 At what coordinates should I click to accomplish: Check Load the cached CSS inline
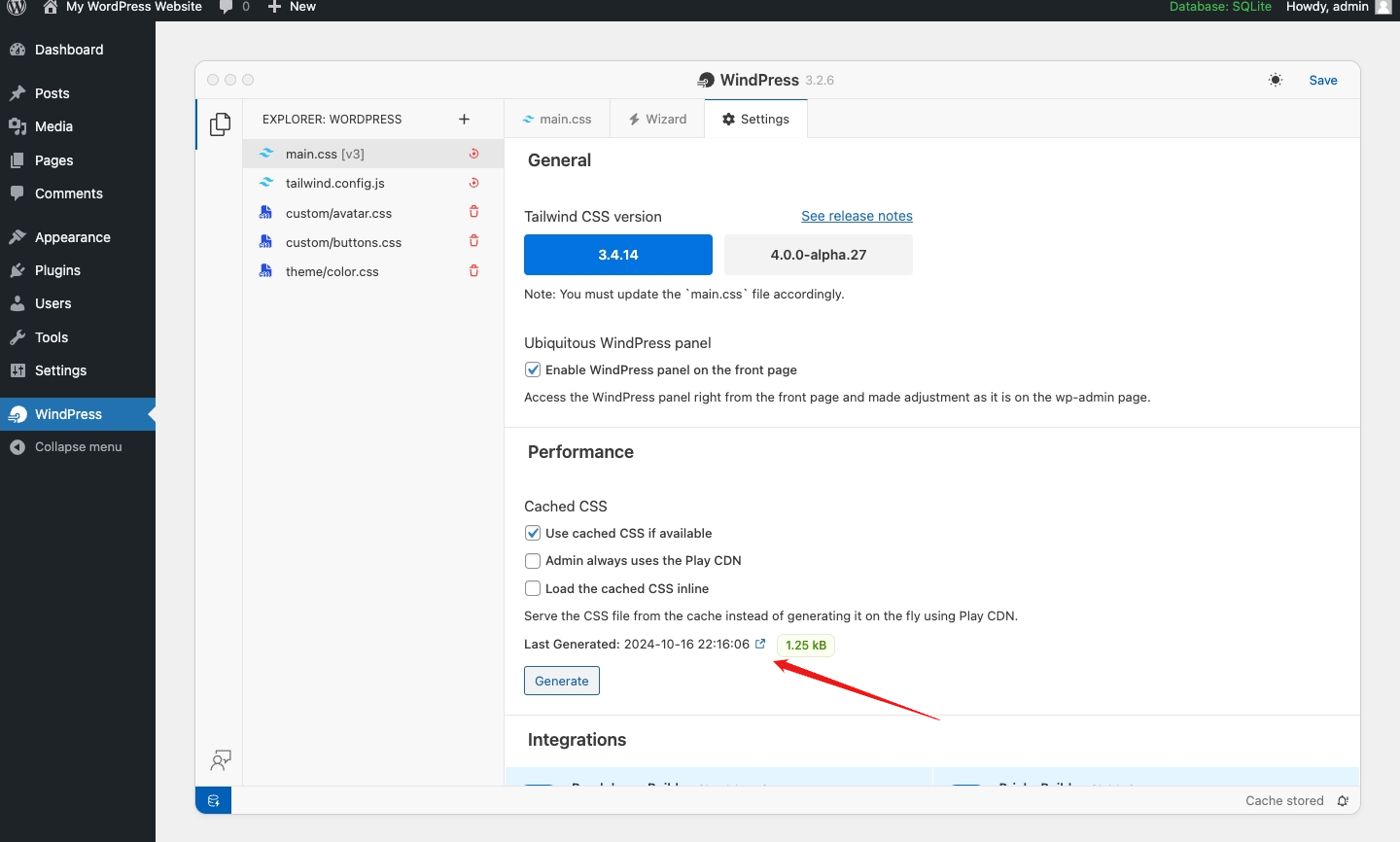point(533,588)
